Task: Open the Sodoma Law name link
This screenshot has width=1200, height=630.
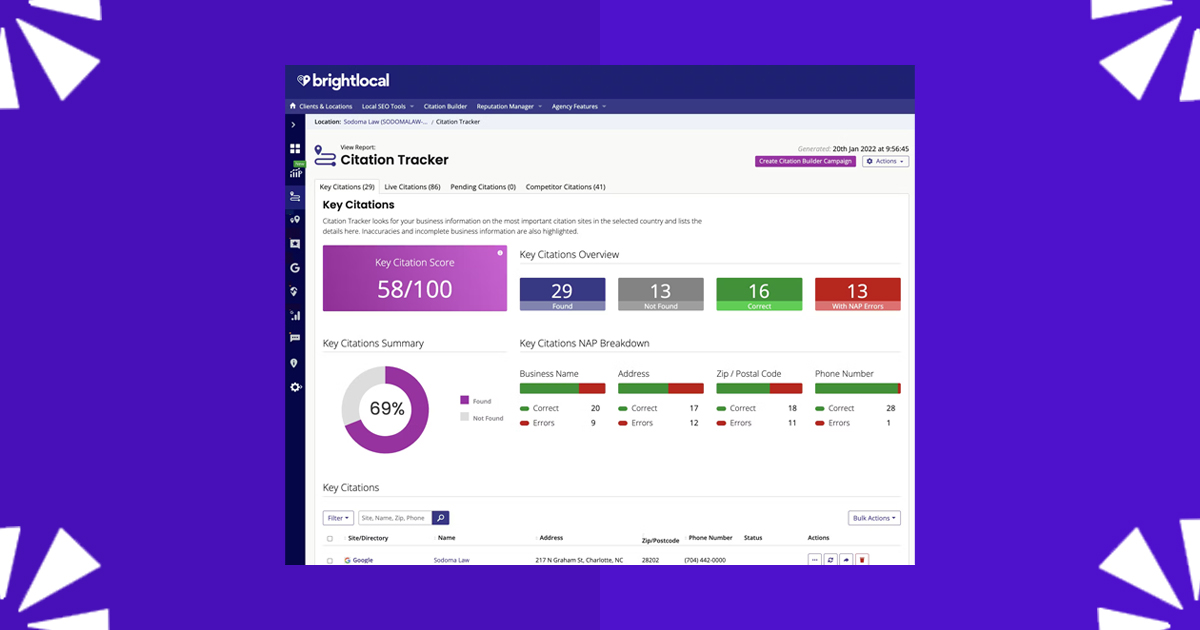Action: 450,560
